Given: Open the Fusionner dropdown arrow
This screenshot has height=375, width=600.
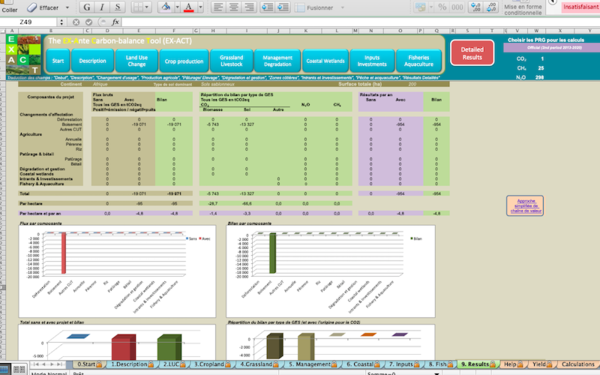Looking at the screenshot, I should [342, 8].
